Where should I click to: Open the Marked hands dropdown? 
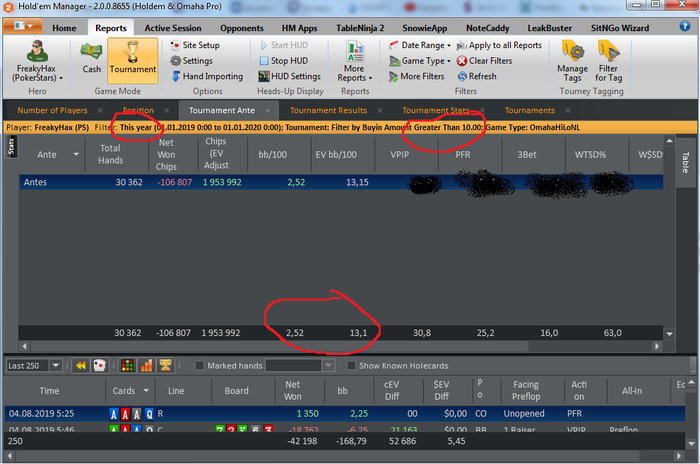329,366
